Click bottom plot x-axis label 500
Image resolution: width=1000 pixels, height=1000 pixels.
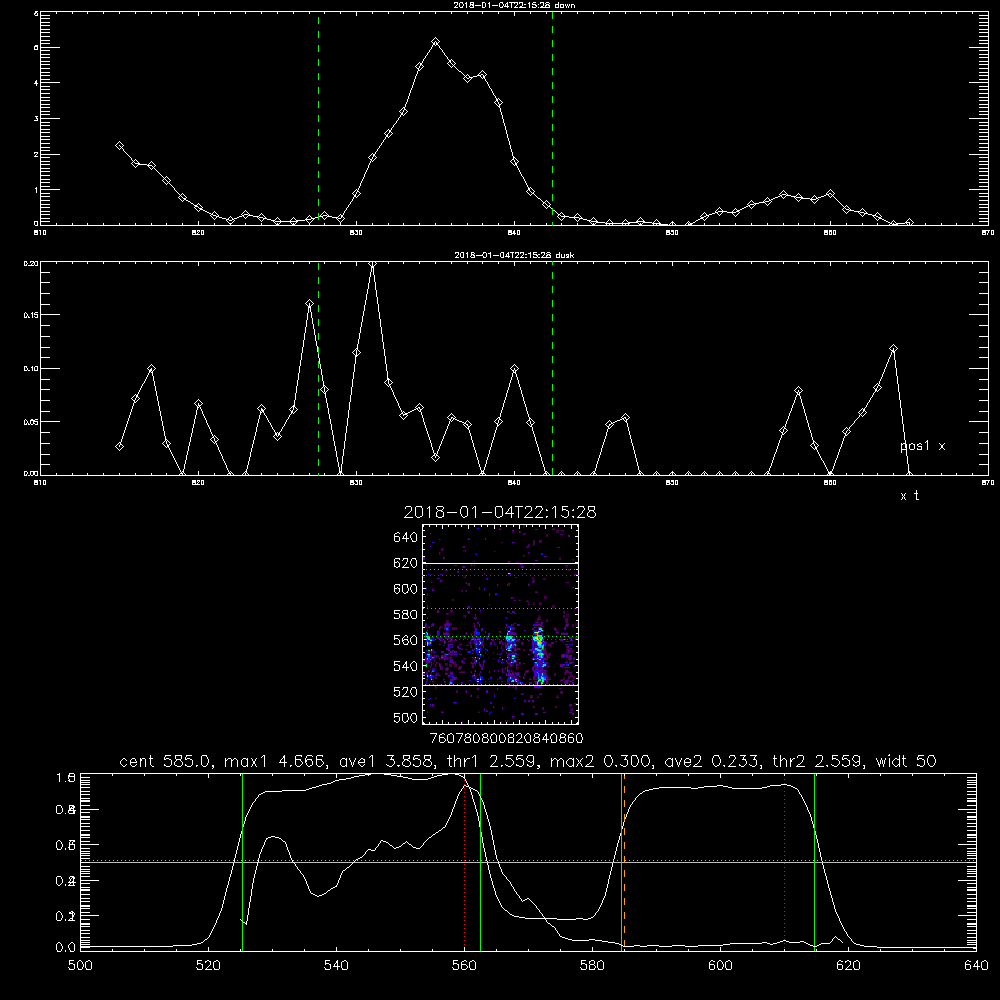80,966
